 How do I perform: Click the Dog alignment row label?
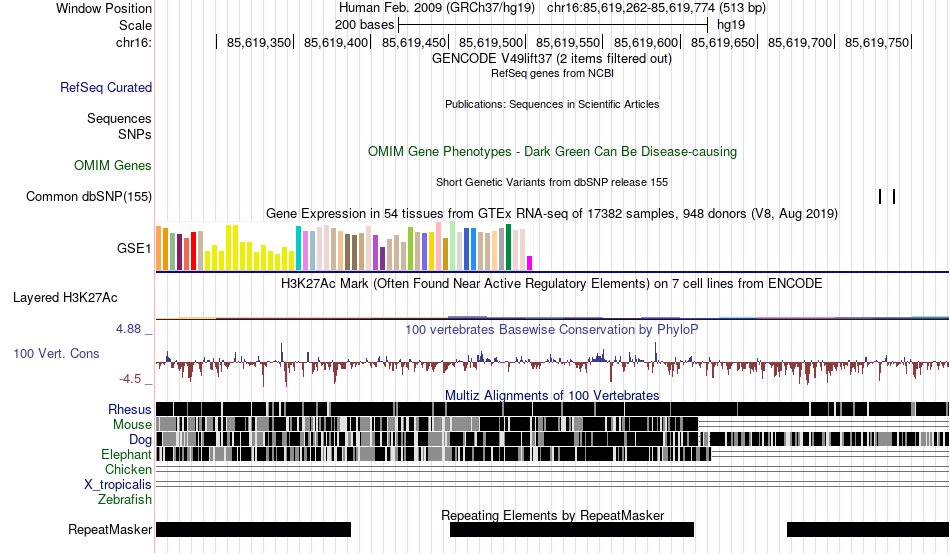(x=140, y=440)
